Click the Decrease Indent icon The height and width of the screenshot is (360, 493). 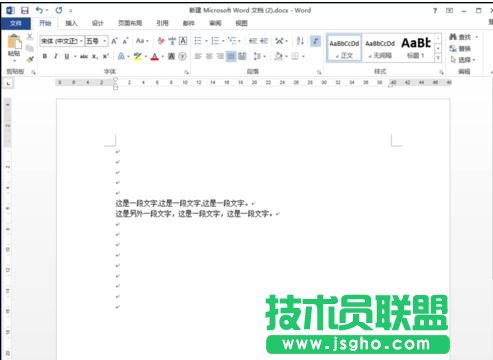click(x=253, y=41)
